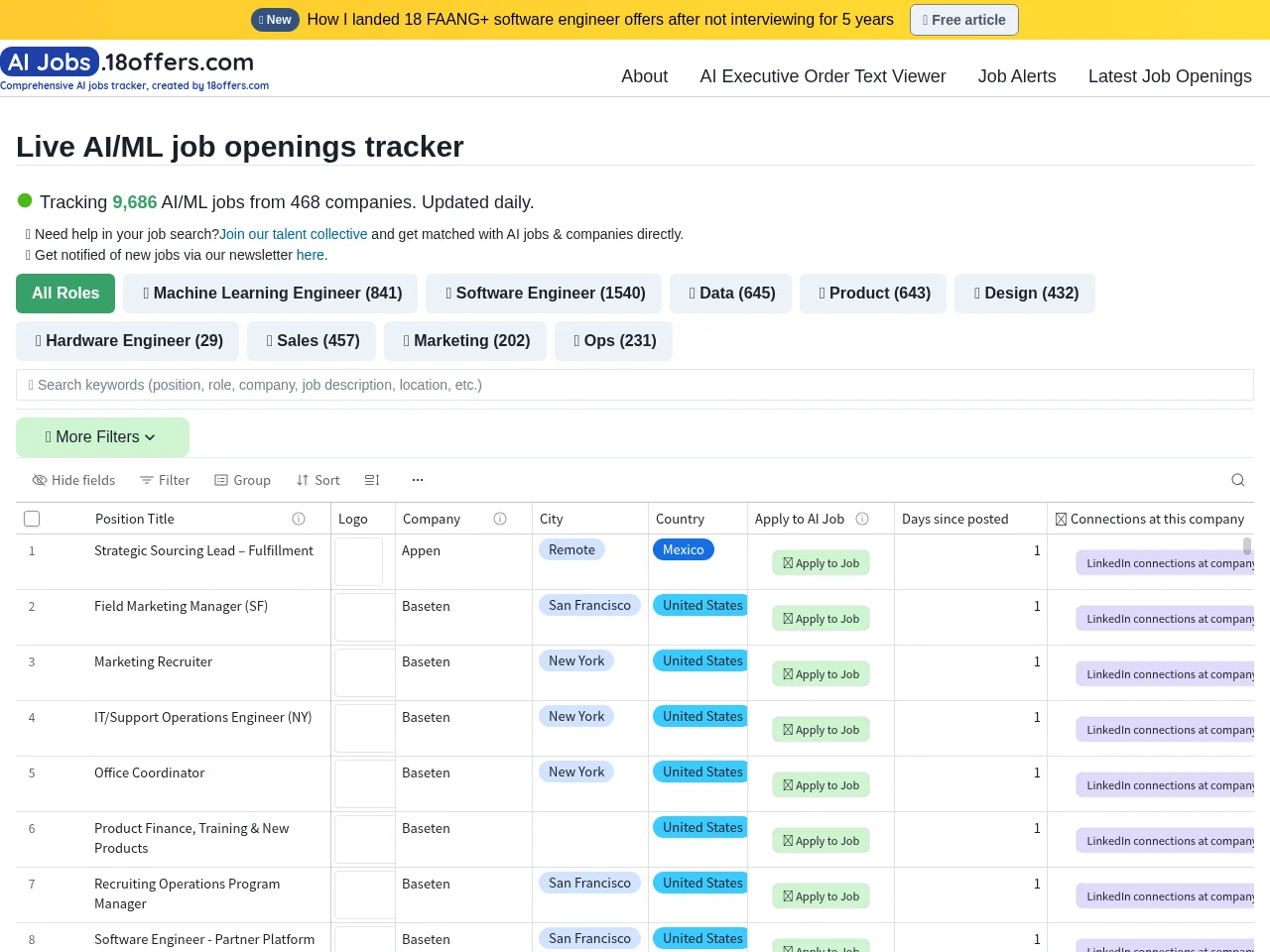1270x952 pixels.
Task: Follow Join our talent collective link
Action: [x=294, y=234]
